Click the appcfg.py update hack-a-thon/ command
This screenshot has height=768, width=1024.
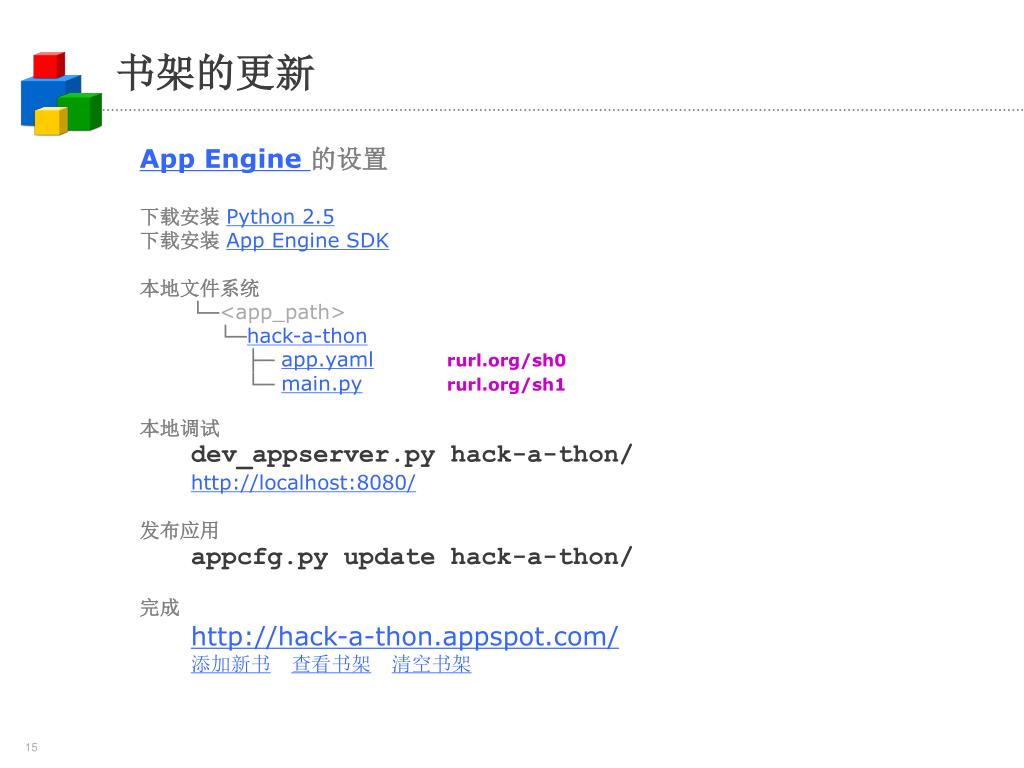click(x=411, y=558)
